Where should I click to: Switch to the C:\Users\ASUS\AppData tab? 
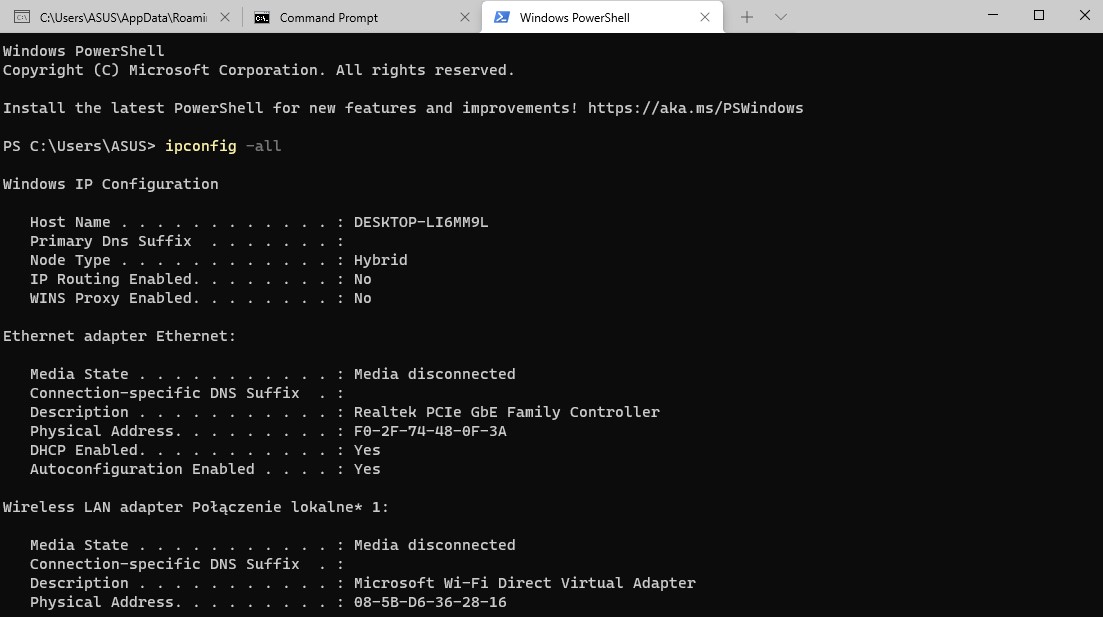tap(118, 17)
